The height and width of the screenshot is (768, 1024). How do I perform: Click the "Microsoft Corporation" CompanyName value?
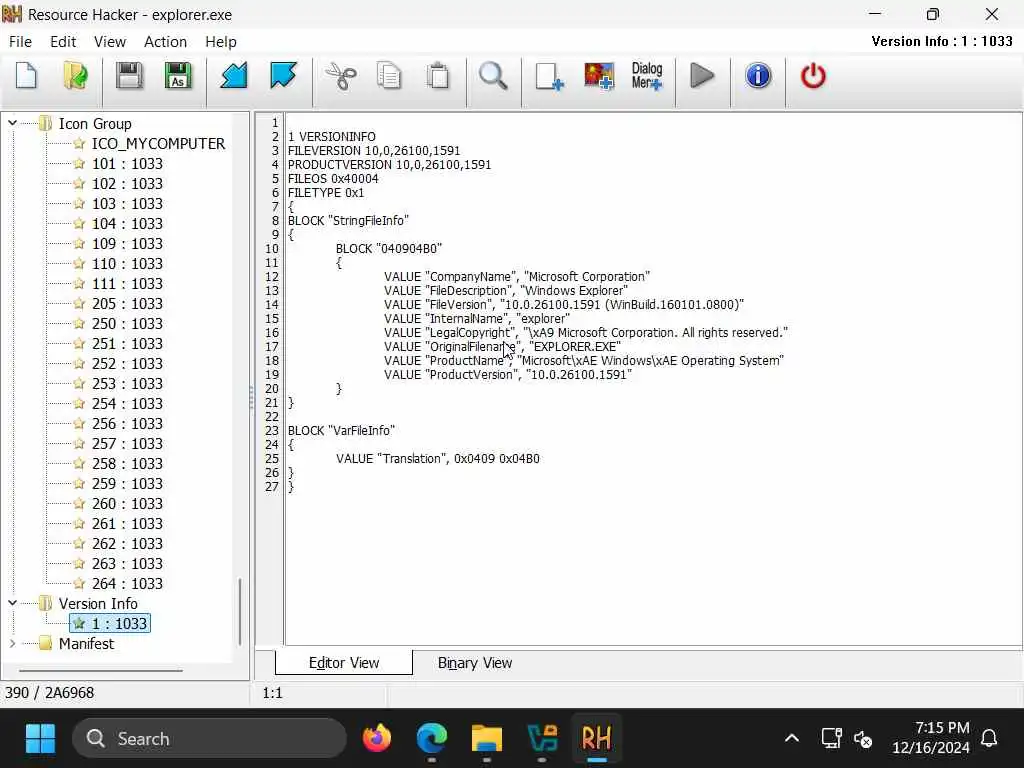[x=586, y=277]
